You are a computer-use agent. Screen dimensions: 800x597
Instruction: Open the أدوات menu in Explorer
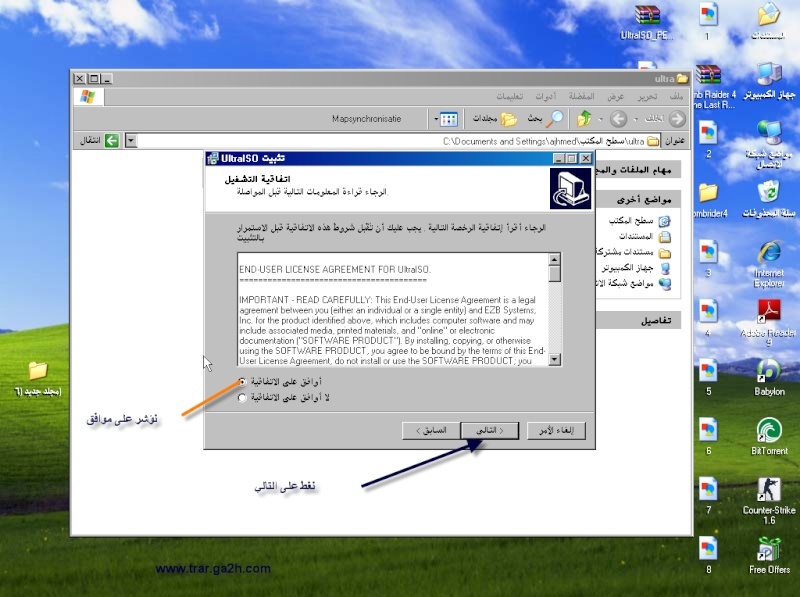[545, 96]
